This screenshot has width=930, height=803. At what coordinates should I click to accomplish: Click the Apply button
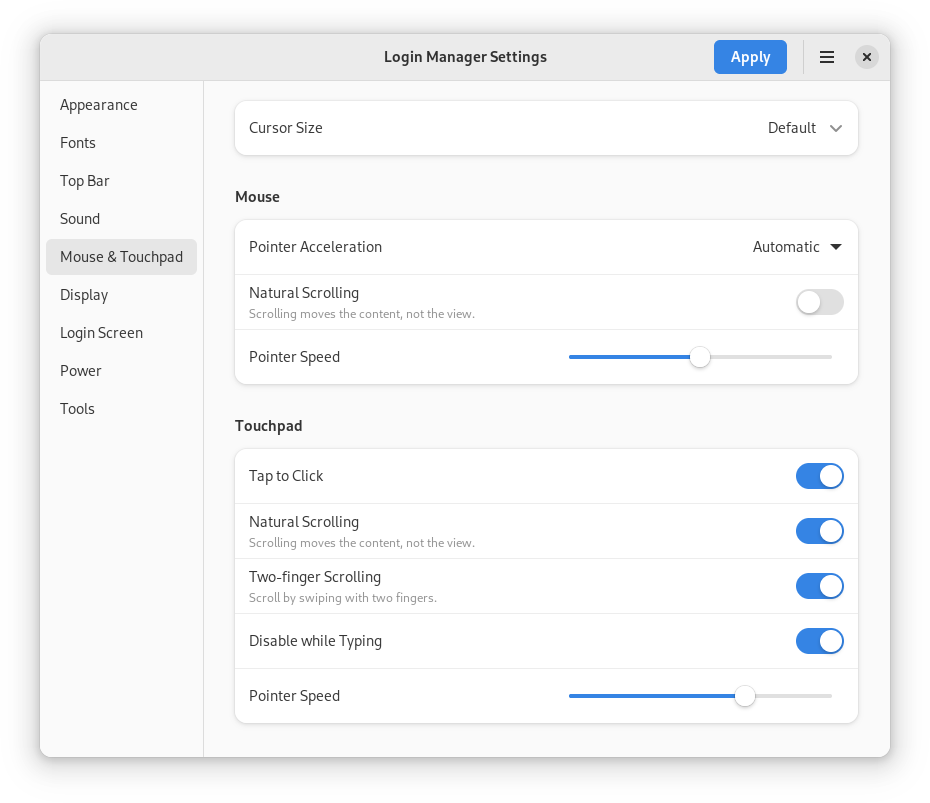point(750,57)
